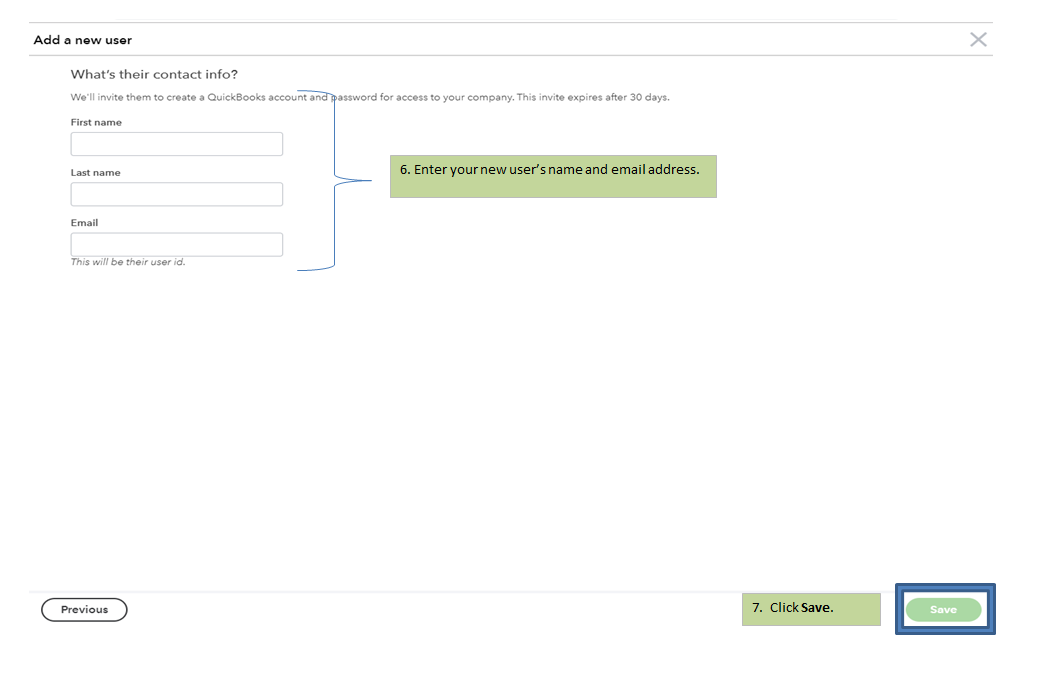Select the This will be their user id note
This screenshot has width=1048, height=688.
tap(130, 261)
